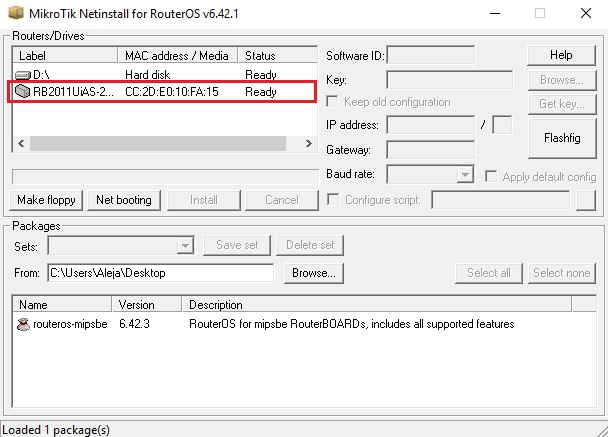Click the routeros-mipsbe package icon

23,324
